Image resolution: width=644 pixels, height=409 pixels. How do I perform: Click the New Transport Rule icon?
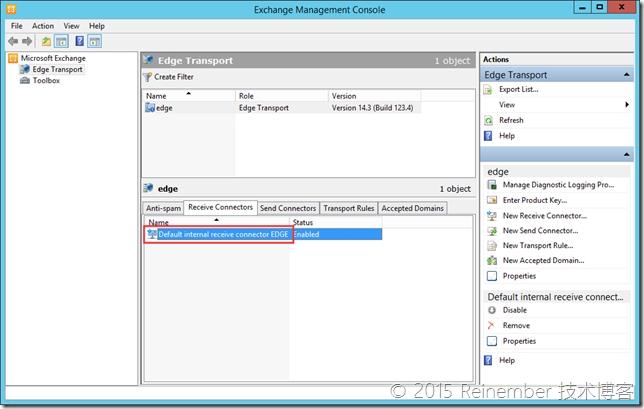(x=492, y=246)
